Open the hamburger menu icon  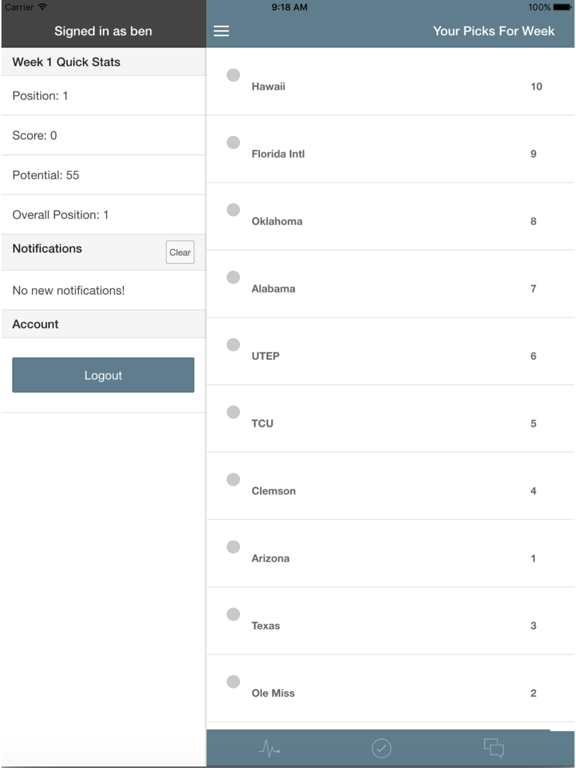[221, 31]
